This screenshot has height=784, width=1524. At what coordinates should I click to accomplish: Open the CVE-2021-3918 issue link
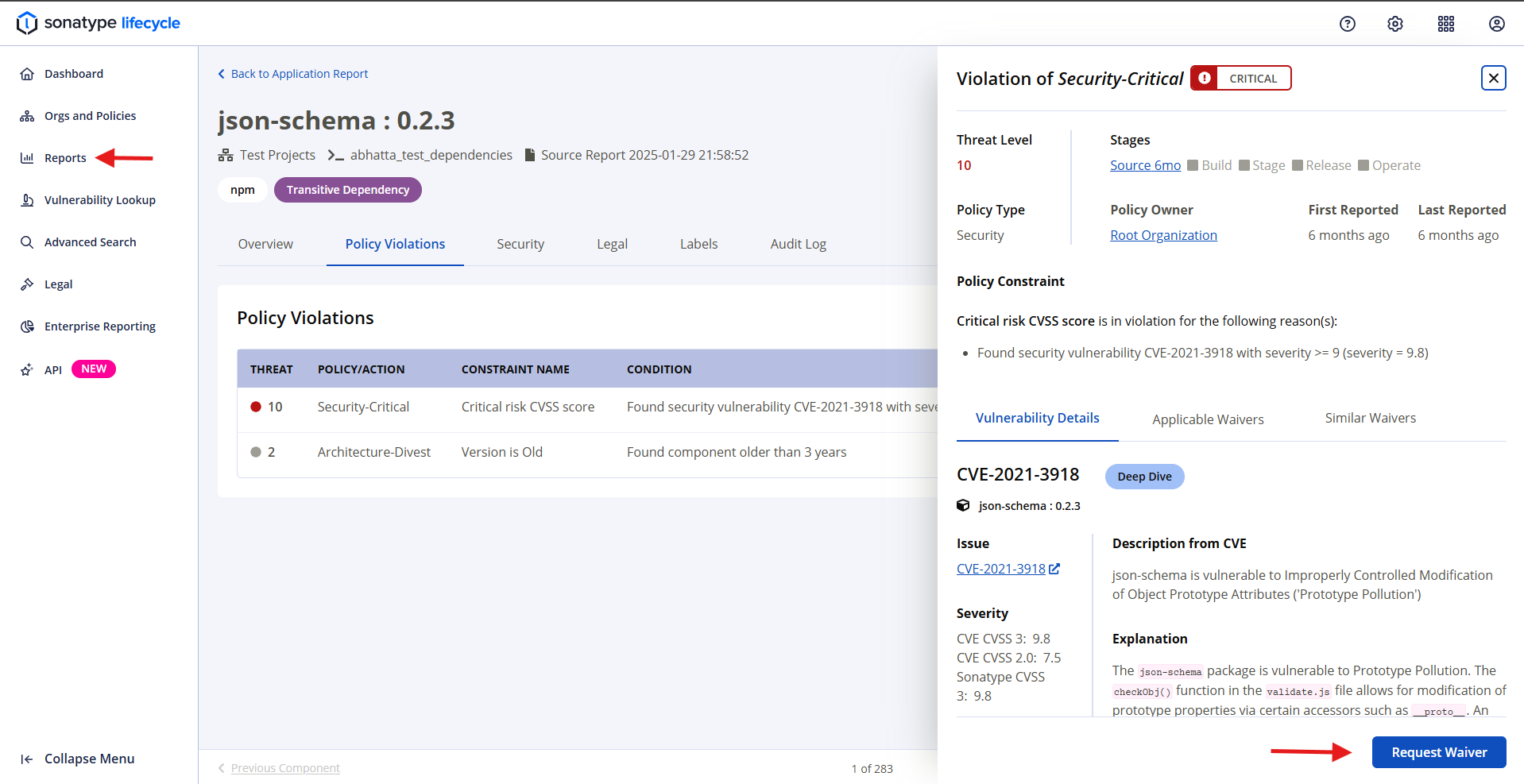point(1008,569)
